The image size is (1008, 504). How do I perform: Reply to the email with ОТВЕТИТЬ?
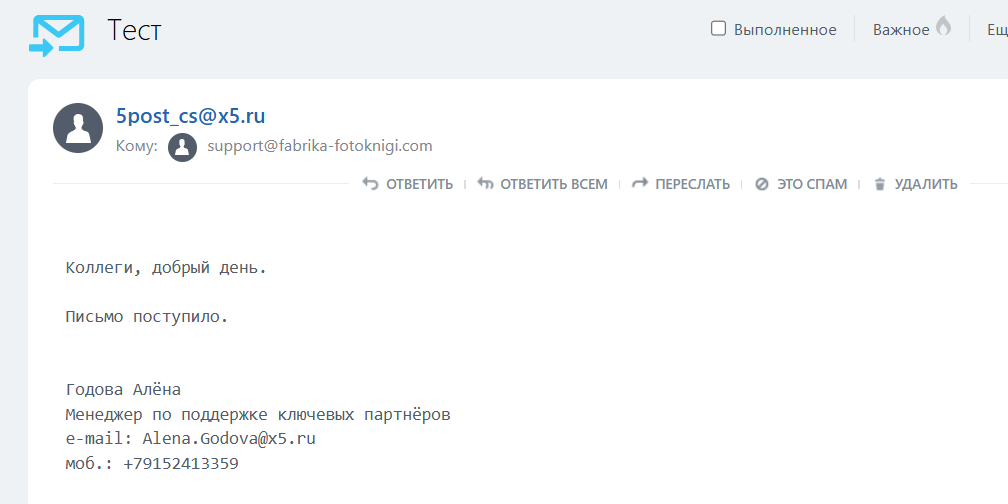click(408, 184)
